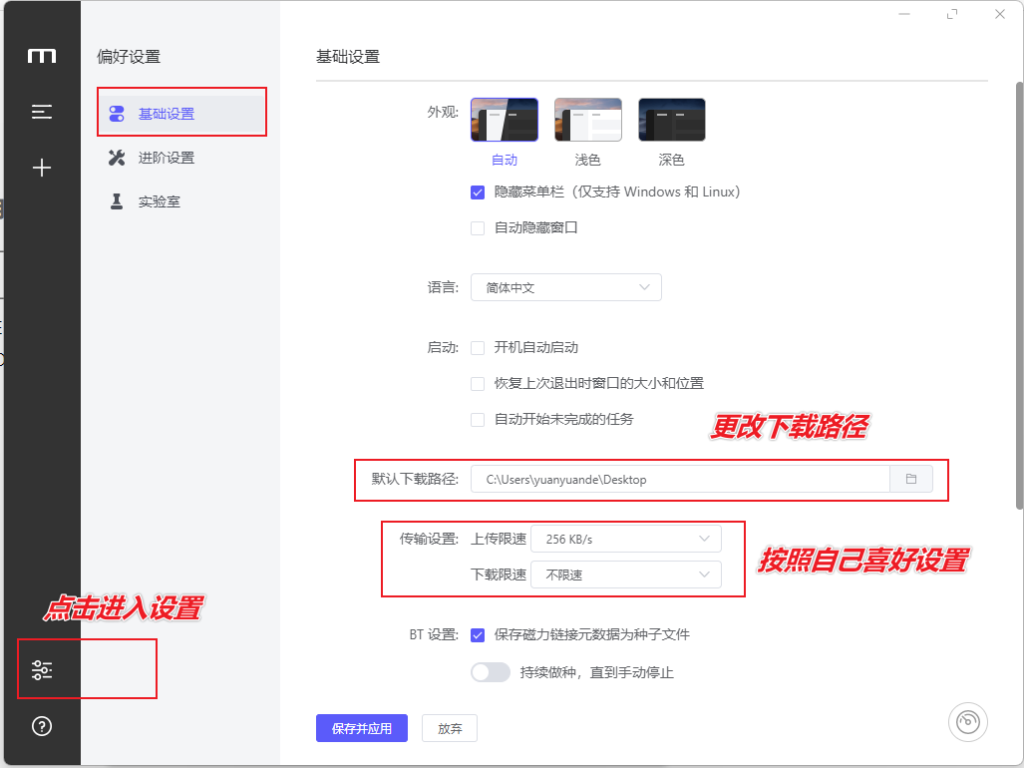Open help via the question mark icon

tap(41, 727)
